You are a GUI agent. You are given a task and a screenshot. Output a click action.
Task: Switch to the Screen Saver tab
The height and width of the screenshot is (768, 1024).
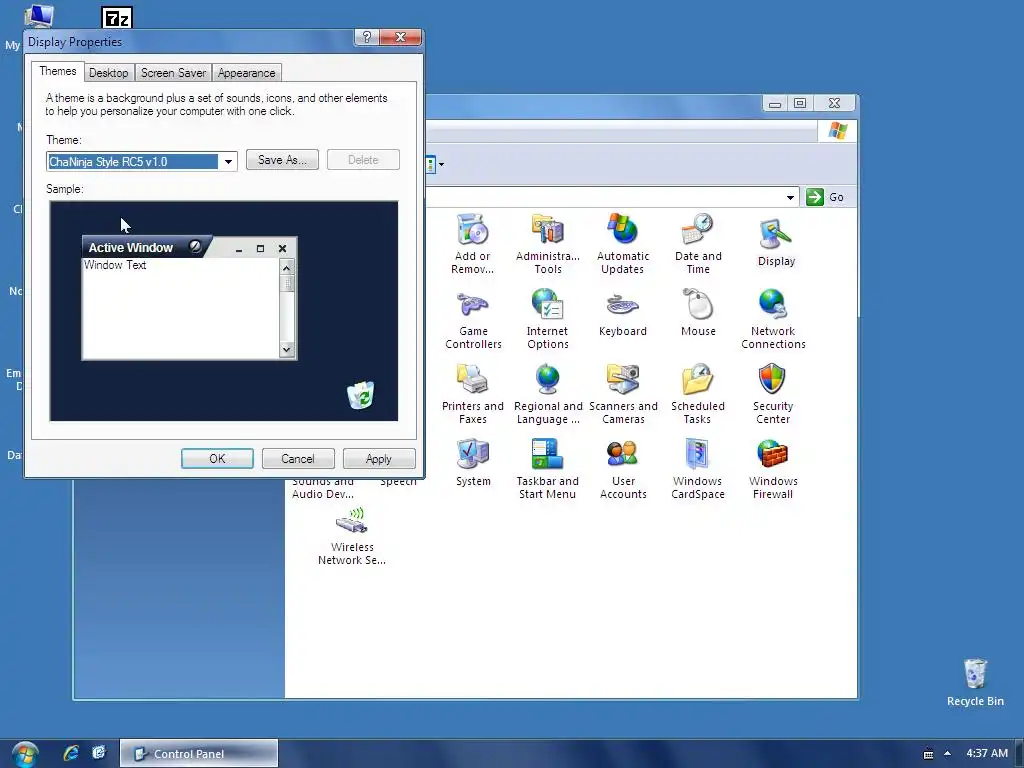pos(173,73)
